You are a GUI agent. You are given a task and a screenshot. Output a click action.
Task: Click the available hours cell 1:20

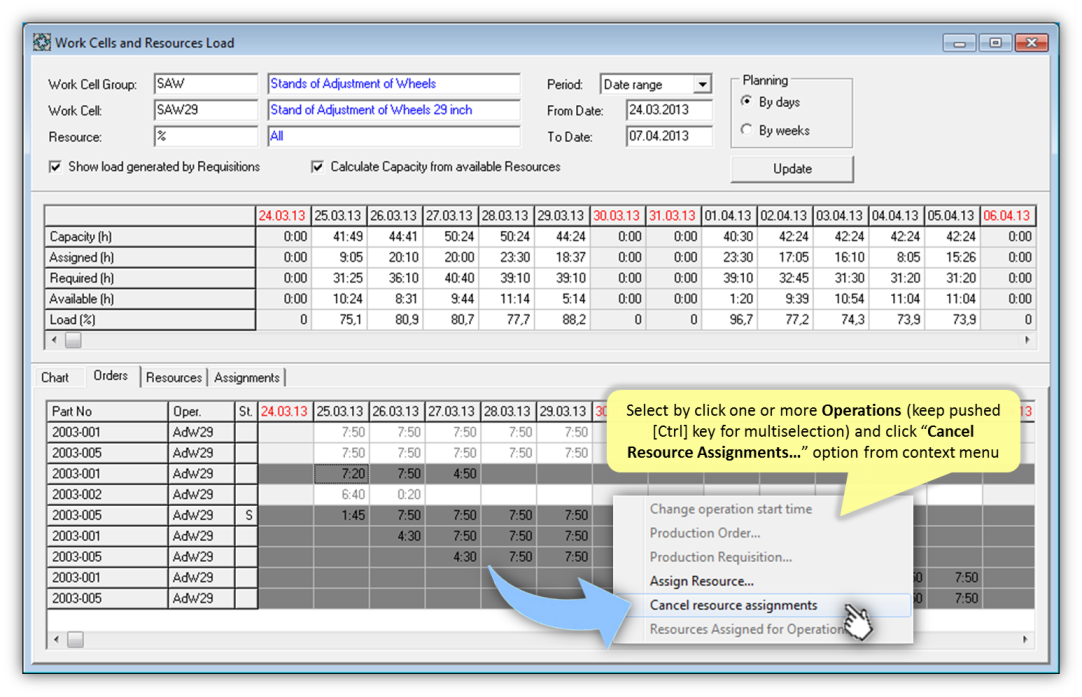coord(729,299)
